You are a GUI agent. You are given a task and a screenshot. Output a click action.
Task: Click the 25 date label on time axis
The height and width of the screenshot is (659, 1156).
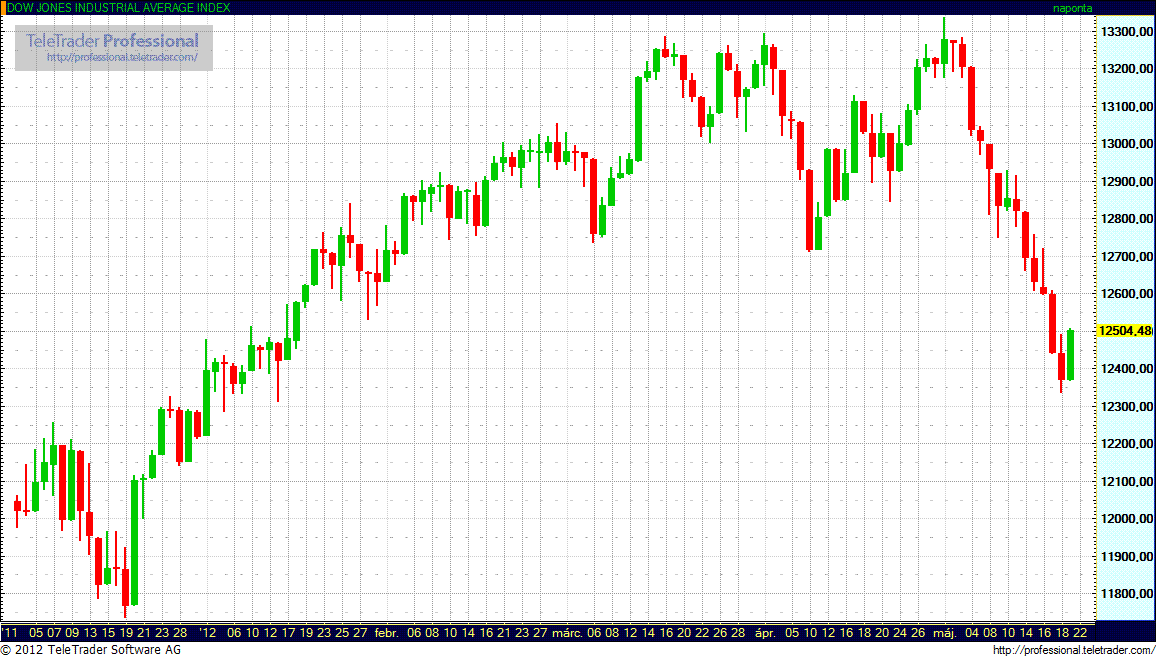click(x=342, y=633)
